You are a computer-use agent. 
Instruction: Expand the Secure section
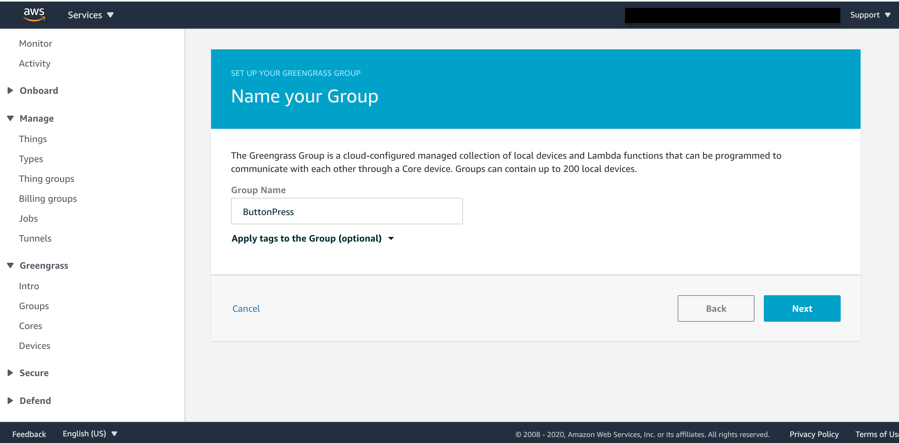point(28,373)
